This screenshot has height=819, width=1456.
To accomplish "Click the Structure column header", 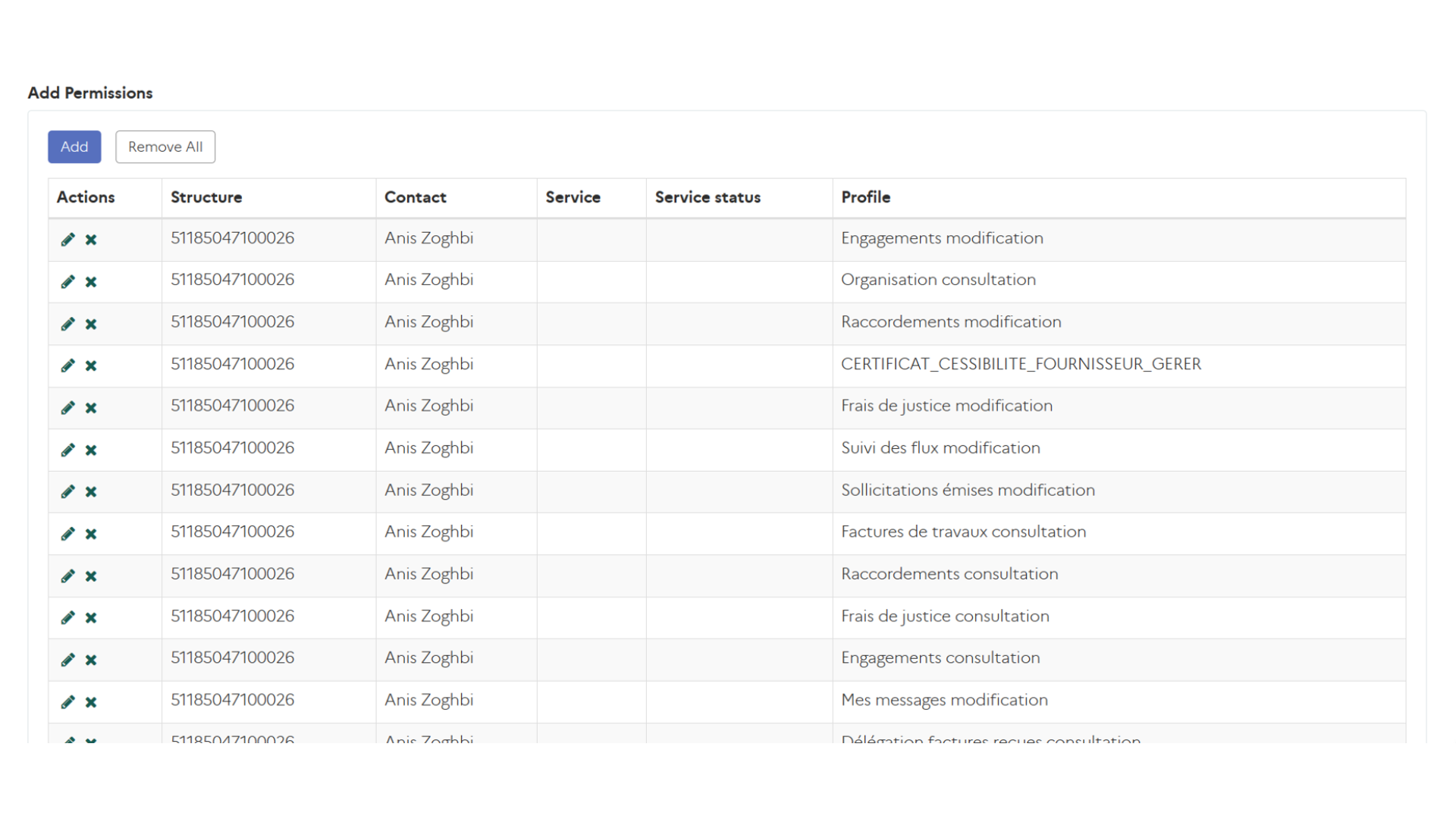I will tap(206, 197).
